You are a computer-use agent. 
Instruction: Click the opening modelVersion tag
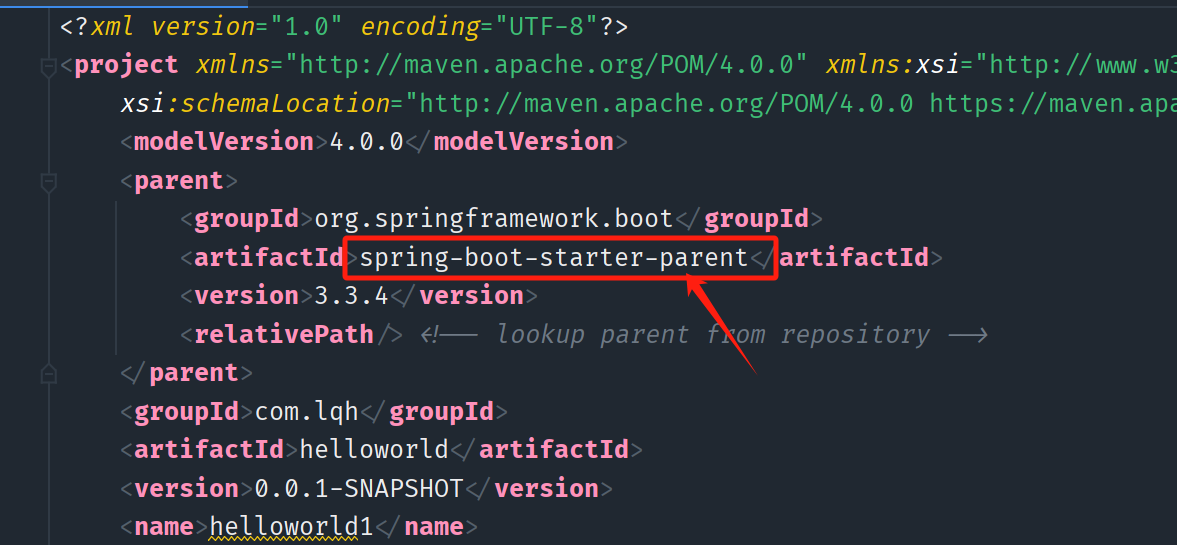(224, 143)
